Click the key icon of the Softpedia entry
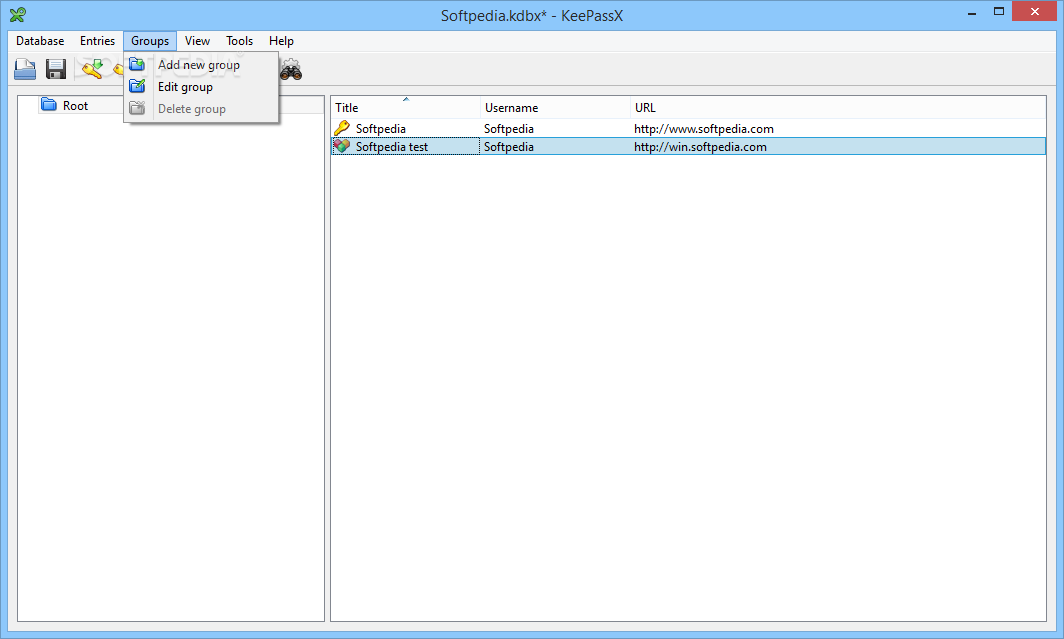 [342, 128]
